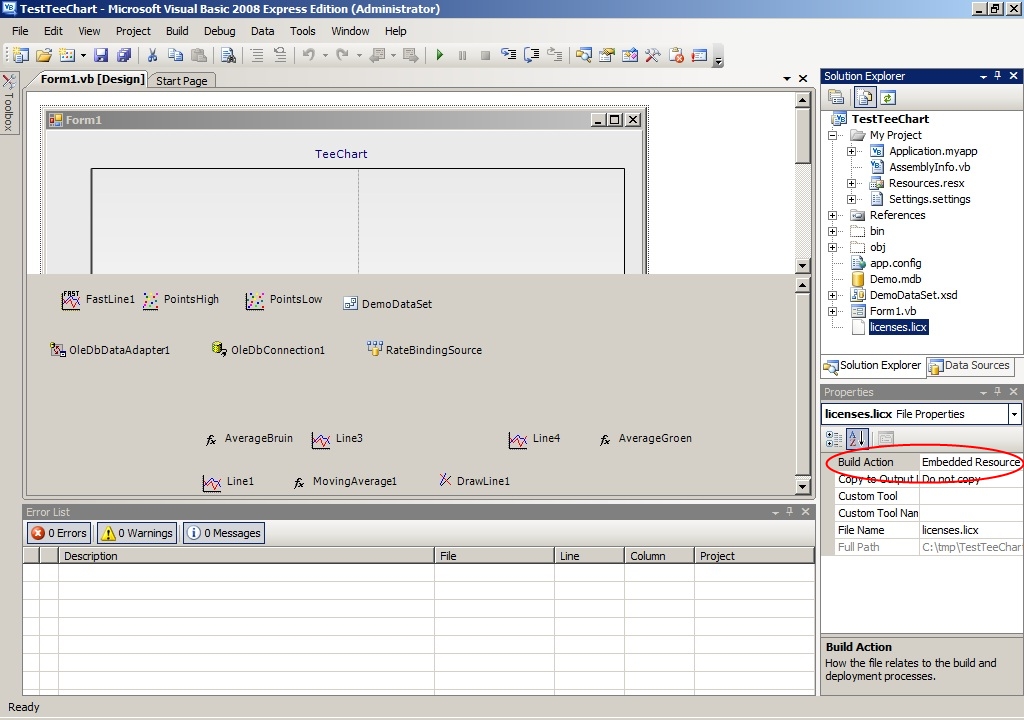Click the Step Over toolbar icon

click(x=532, y=55)
